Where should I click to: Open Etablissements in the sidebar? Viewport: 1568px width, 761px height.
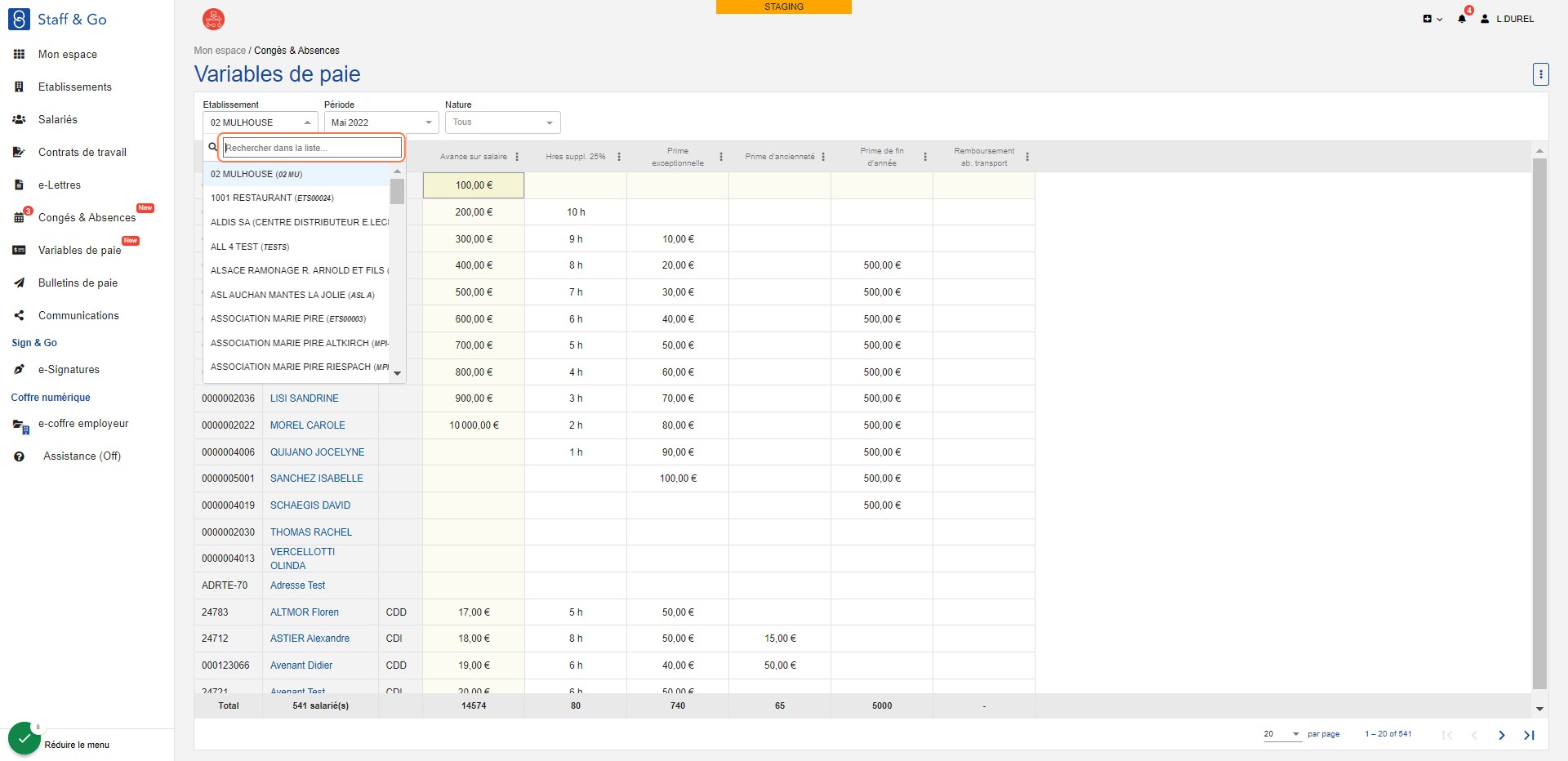(x=74, y=87)
